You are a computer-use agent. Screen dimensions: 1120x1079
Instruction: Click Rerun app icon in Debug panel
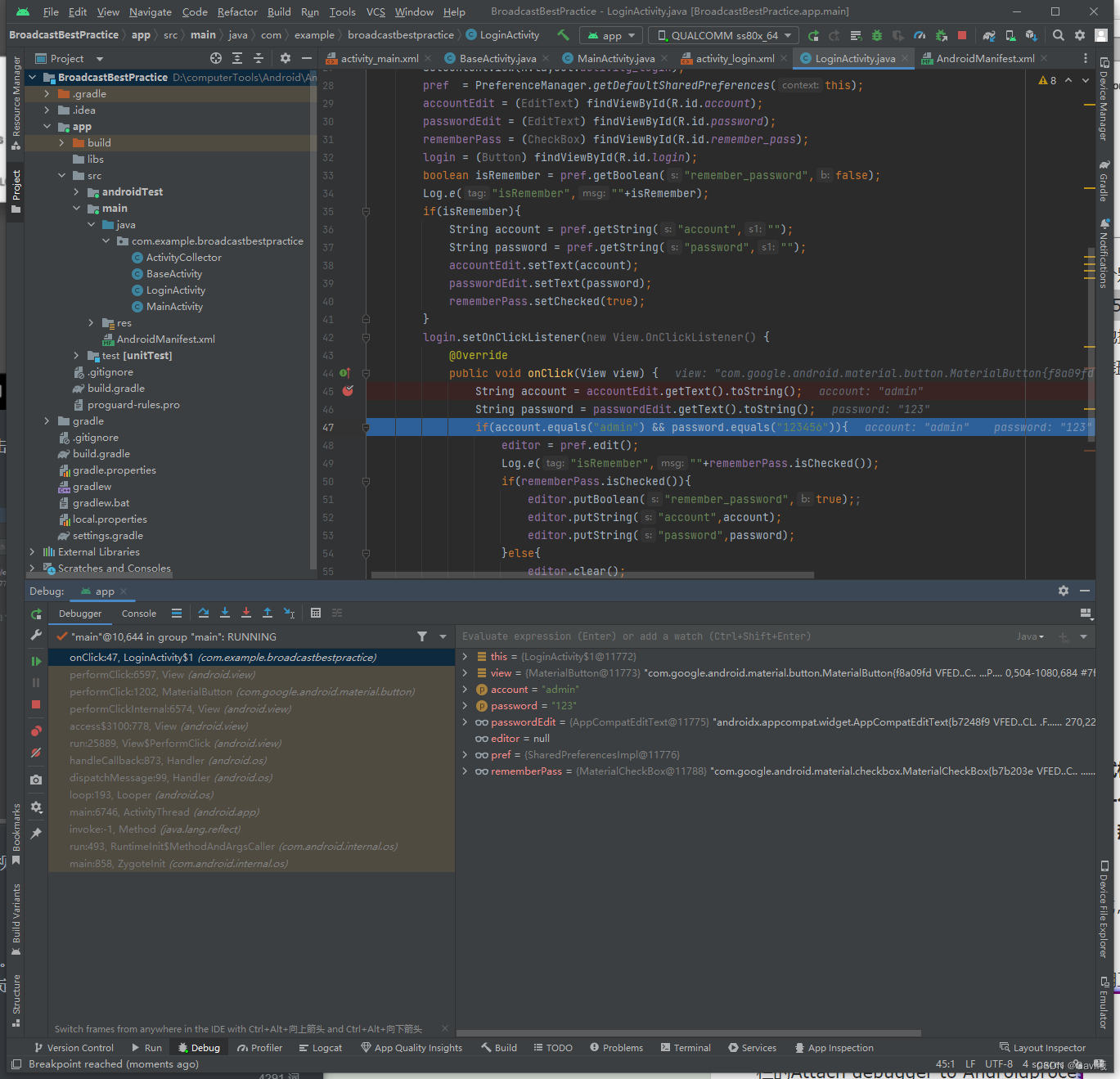tap(36, 614)
